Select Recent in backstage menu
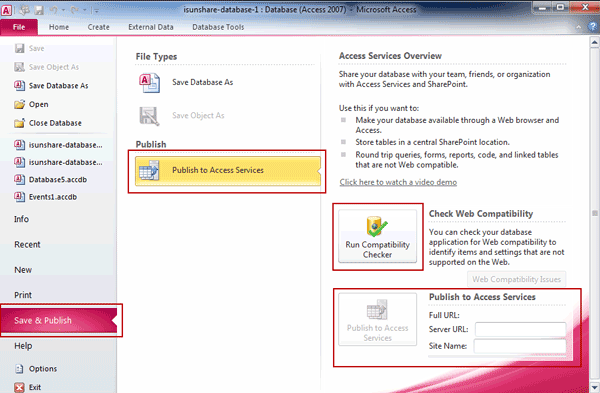This screenshot has height=393, width=600. point(27,244)
